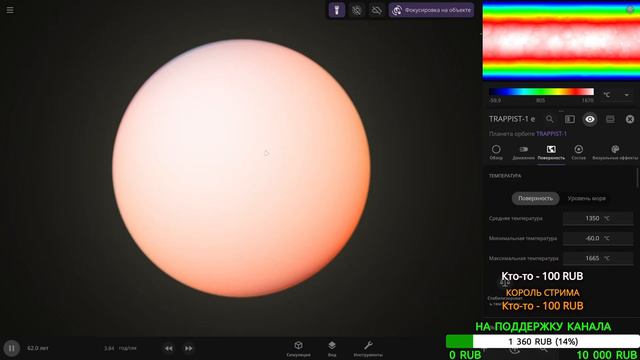Follow the TRAPPIST-1 parent star link
This screenshot has width=640, height=360.
(x=551, y=134)
